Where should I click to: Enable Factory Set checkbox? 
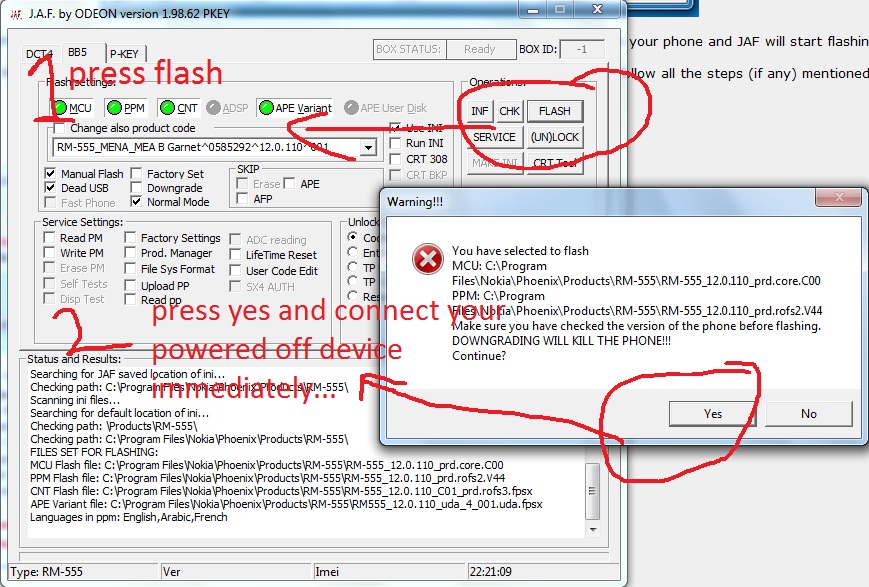point(136,173)
